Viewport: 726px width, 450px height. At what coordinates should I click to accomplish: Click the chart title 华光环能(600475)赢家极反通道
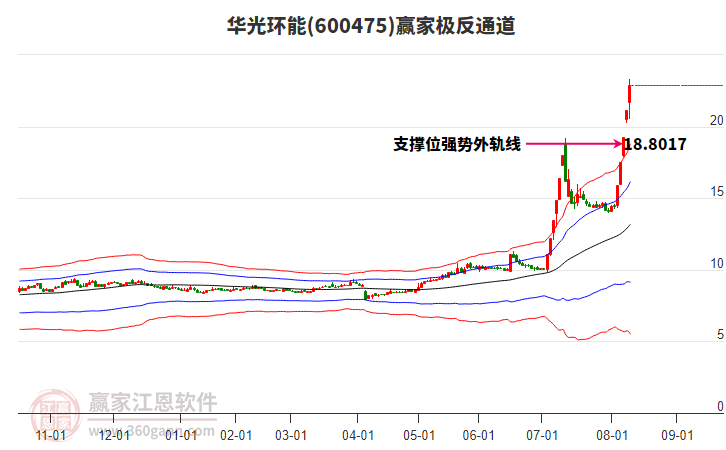(371, 26)
